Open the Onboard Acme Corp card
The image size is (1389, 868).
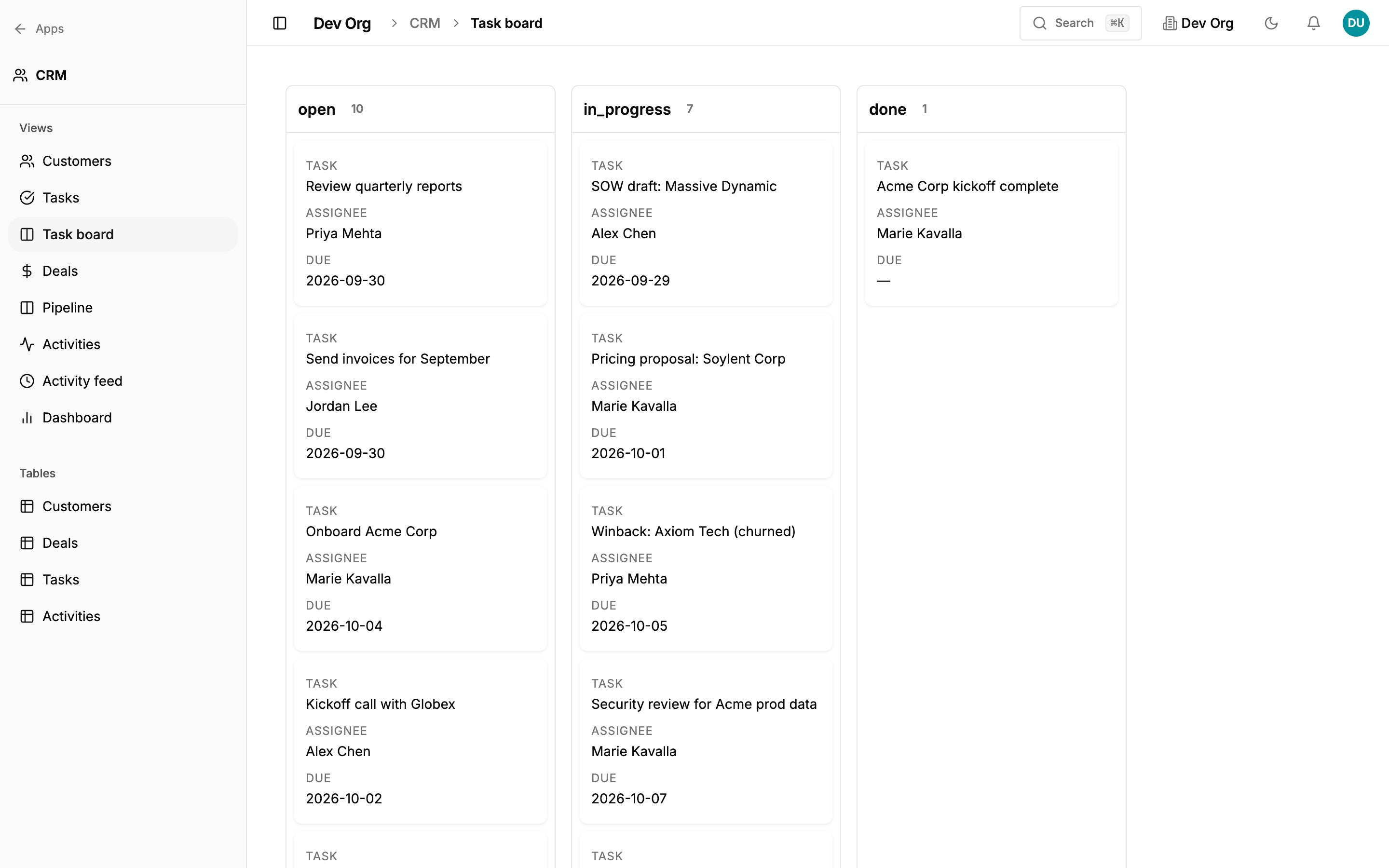pos(420,569)
